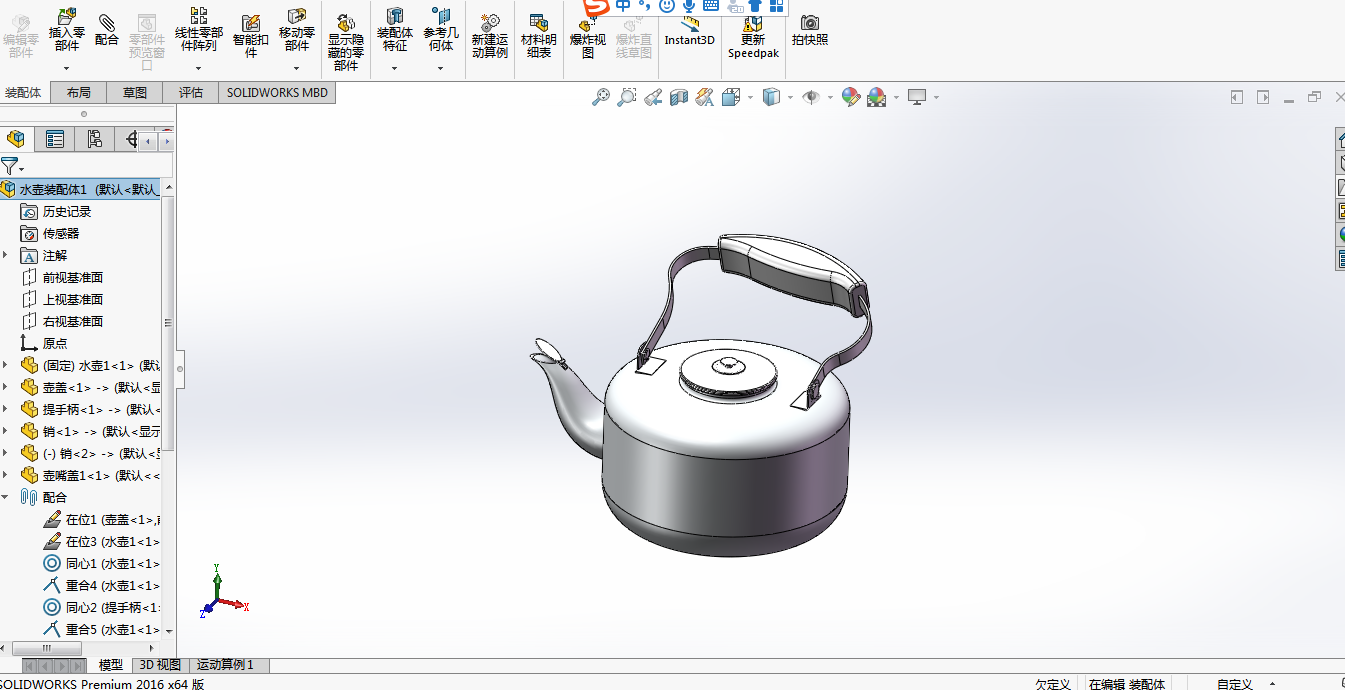This screenshot has width=1345, height=690.
Task: Open the PropertyManager tab icon
Action: pos(55,139)
